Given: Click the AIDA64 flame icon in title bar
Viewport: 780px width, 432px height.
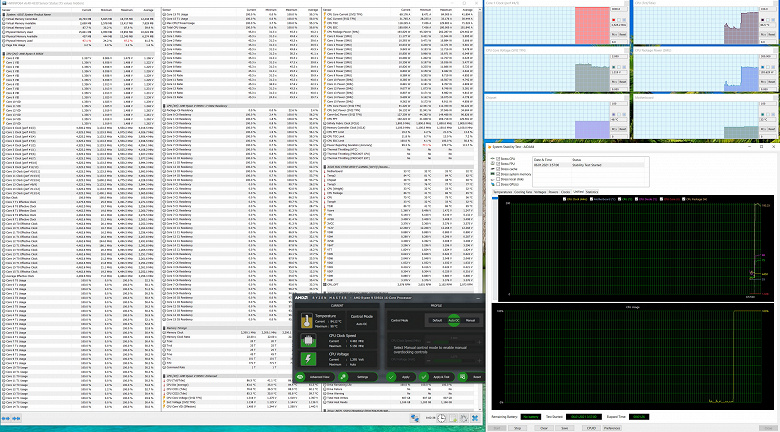Looking at the screenshot, I should (x=489, y=147).
